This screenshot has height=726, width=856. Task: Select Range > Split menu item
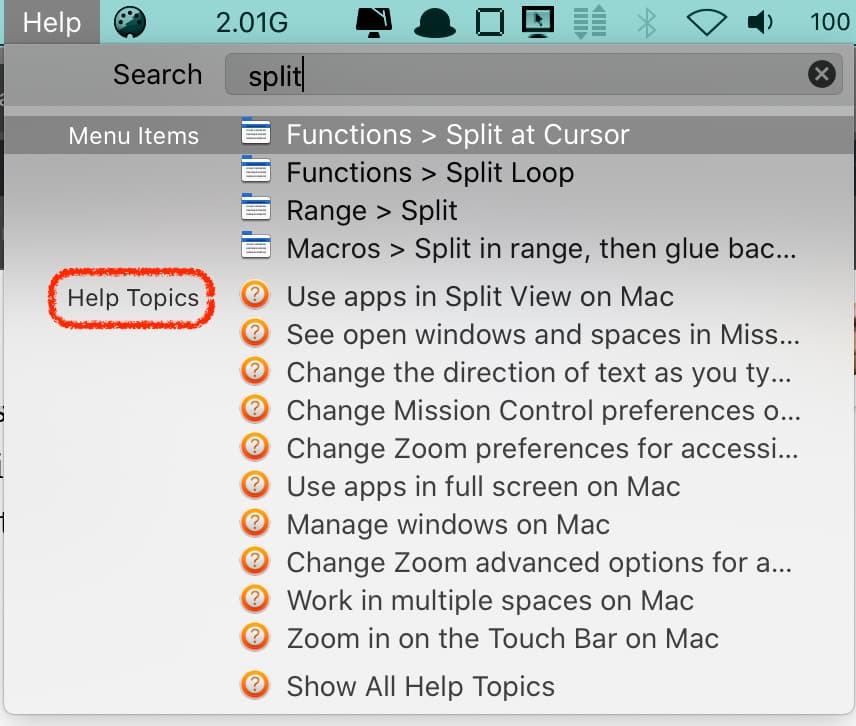click(x=371, y=211)
